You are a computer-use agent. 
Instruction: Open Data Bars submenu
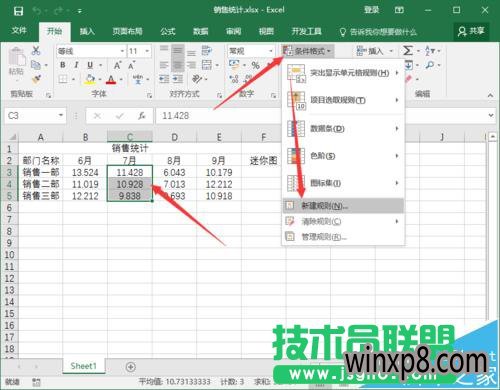343,128
